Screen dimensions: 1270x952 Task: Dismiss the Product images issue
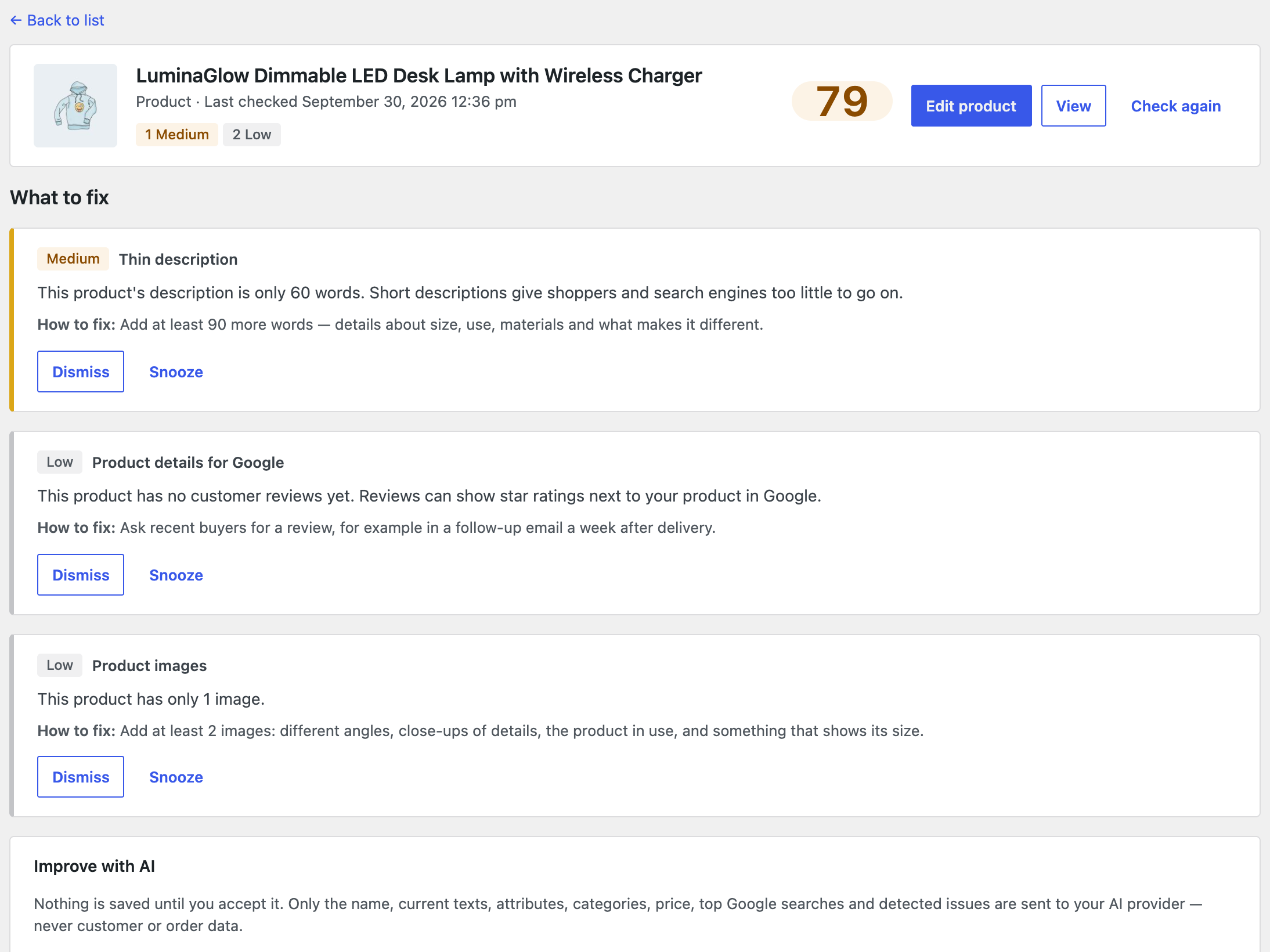[81, 777]
